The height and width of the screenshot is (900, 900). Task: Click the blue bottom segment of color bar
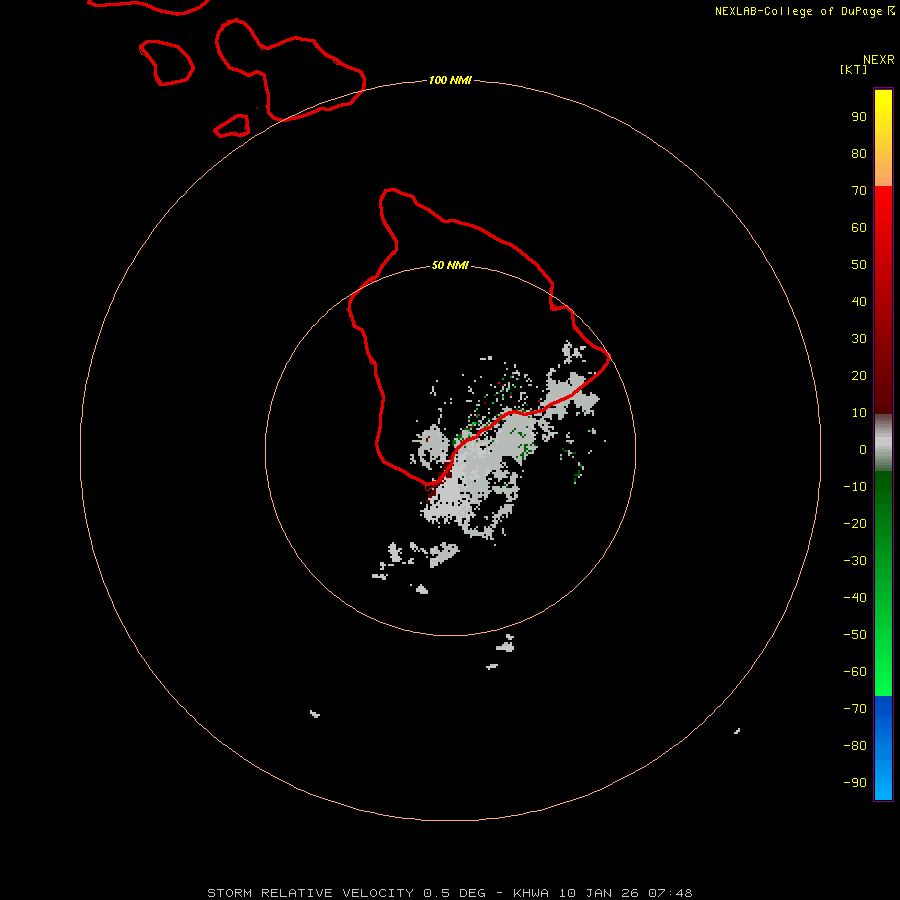(x=883, y=748)
